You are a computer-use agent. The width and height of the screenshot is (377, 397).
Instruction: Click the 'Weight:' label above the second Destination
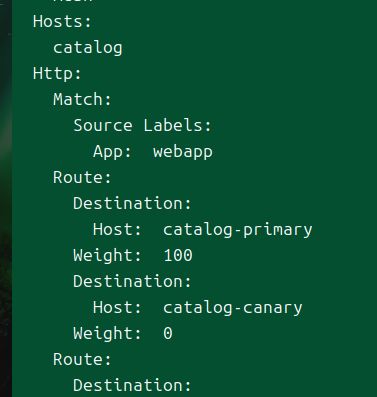coord(107,256)
